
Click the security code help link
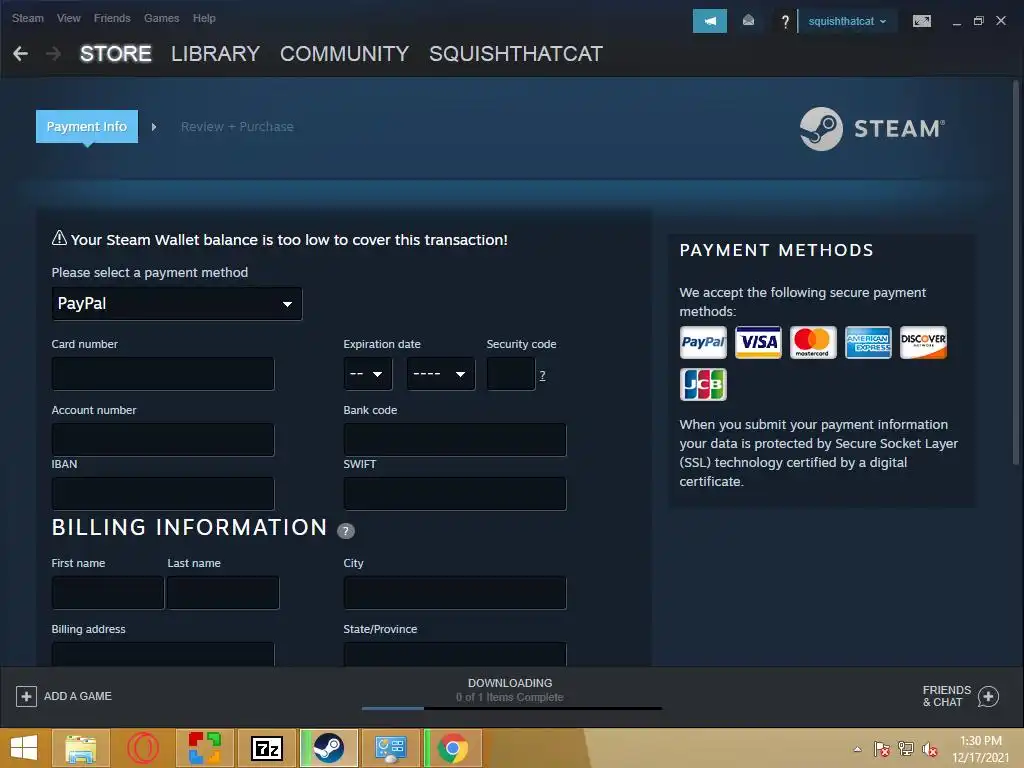click(x=542, y=375)
